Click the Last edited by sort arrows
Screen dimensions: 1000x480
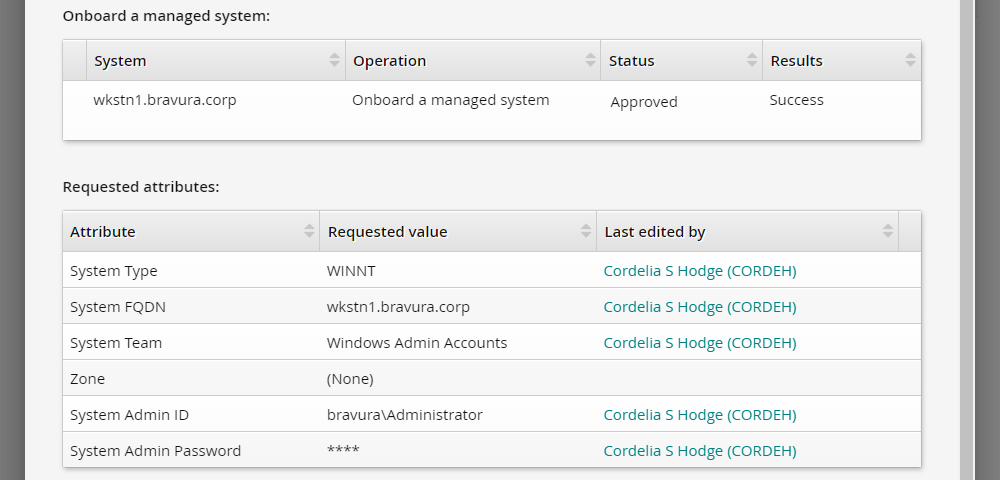887,232
